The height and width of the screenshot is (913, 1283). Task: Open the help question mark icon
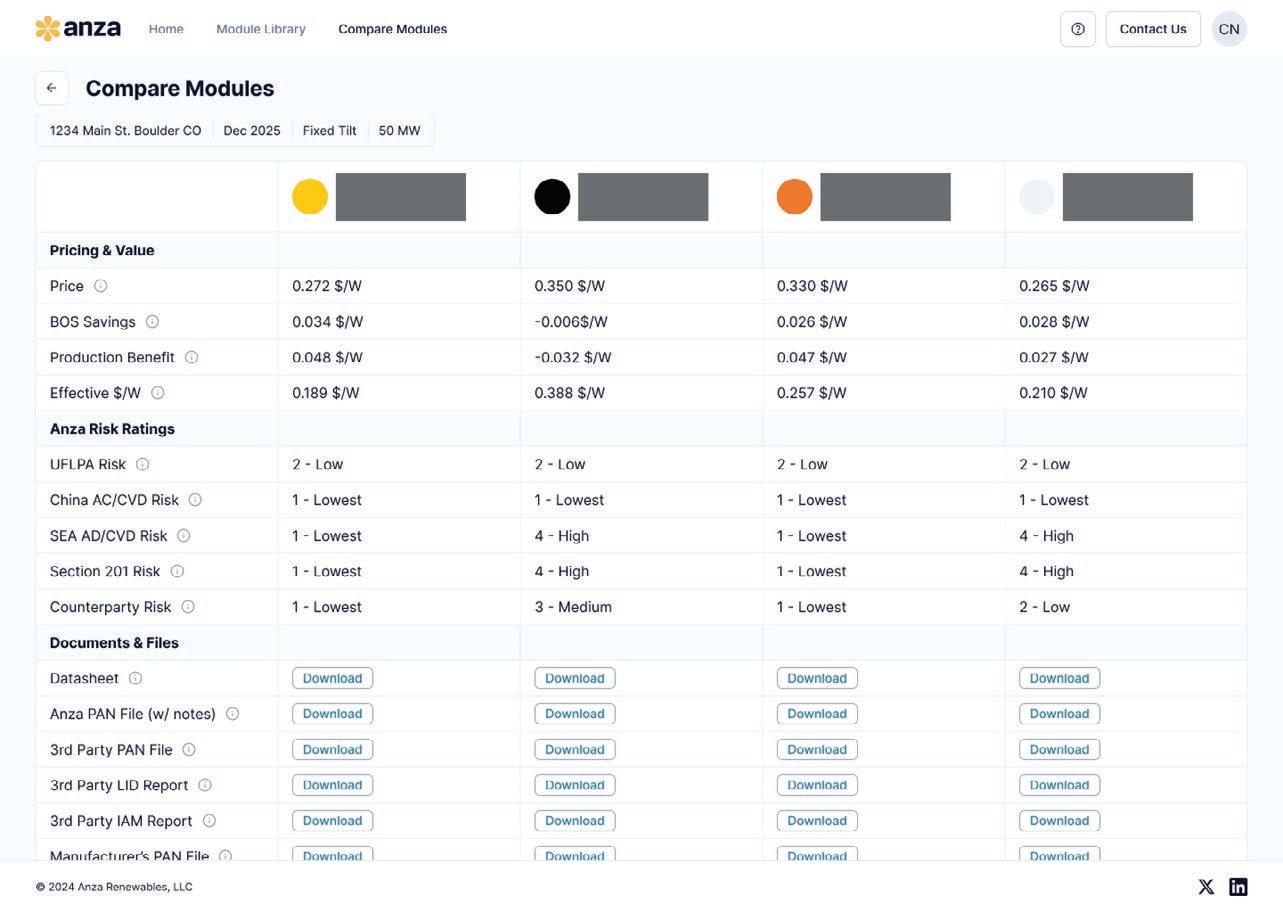1078,29
